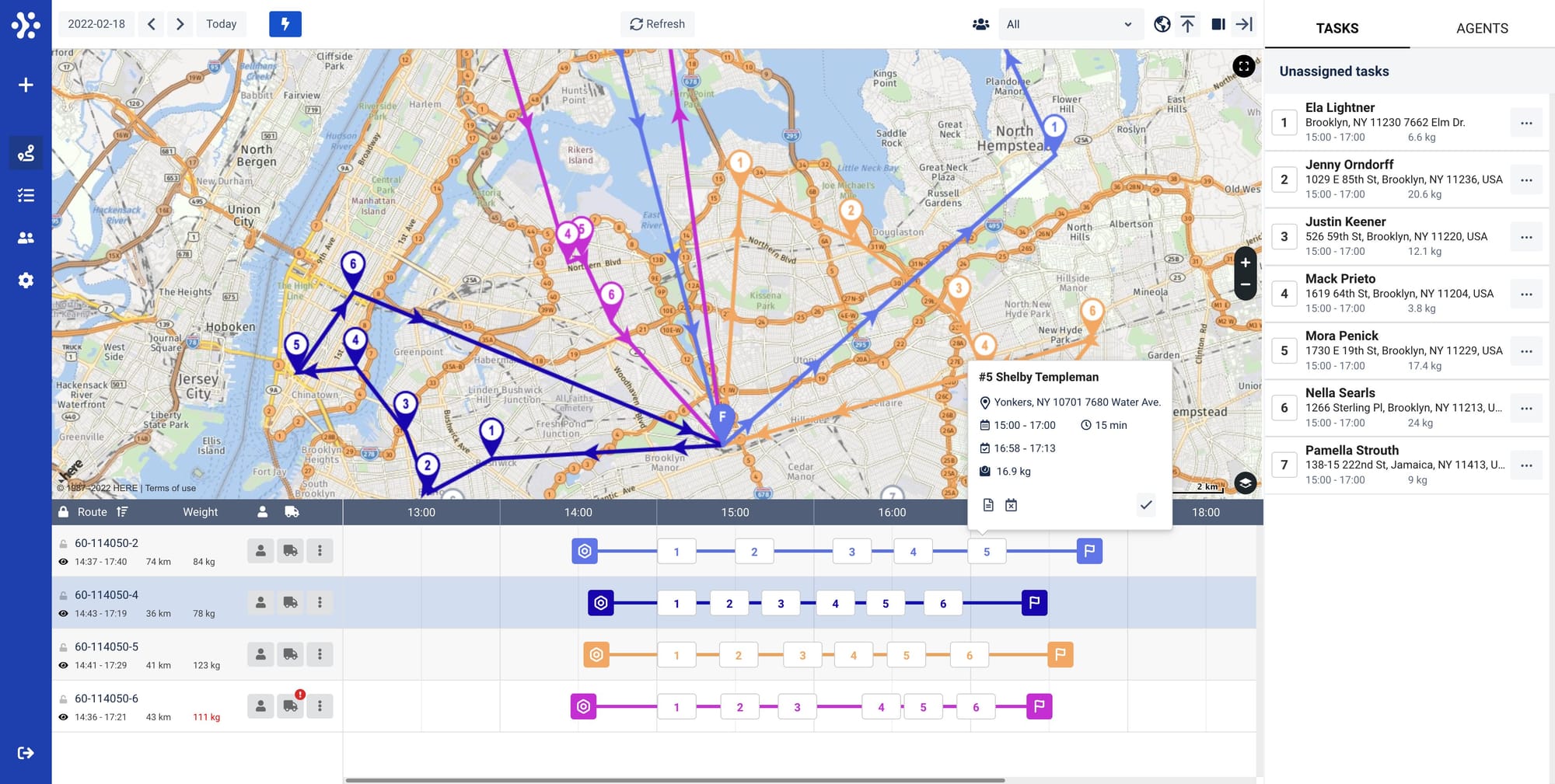Toggle the split panel layout icon
Image resolution: width=1555 pixels, height=784 pixels.
click(1218, 24)
